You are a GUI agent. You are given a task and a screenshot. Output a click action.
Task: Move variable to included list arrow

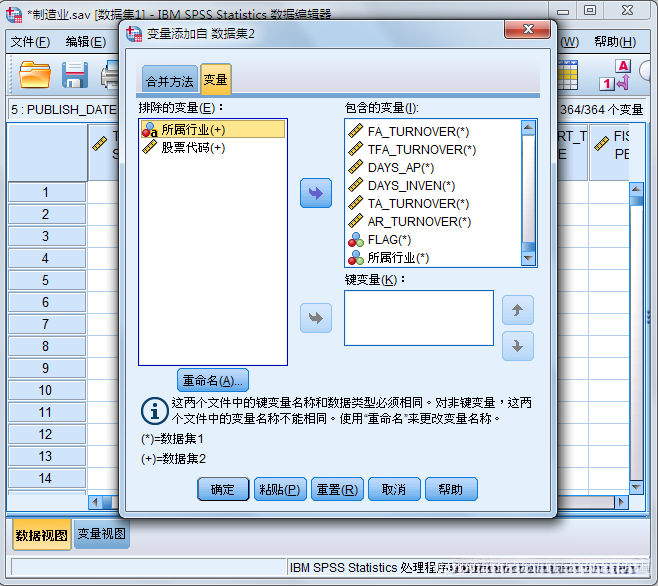point(316,193)
